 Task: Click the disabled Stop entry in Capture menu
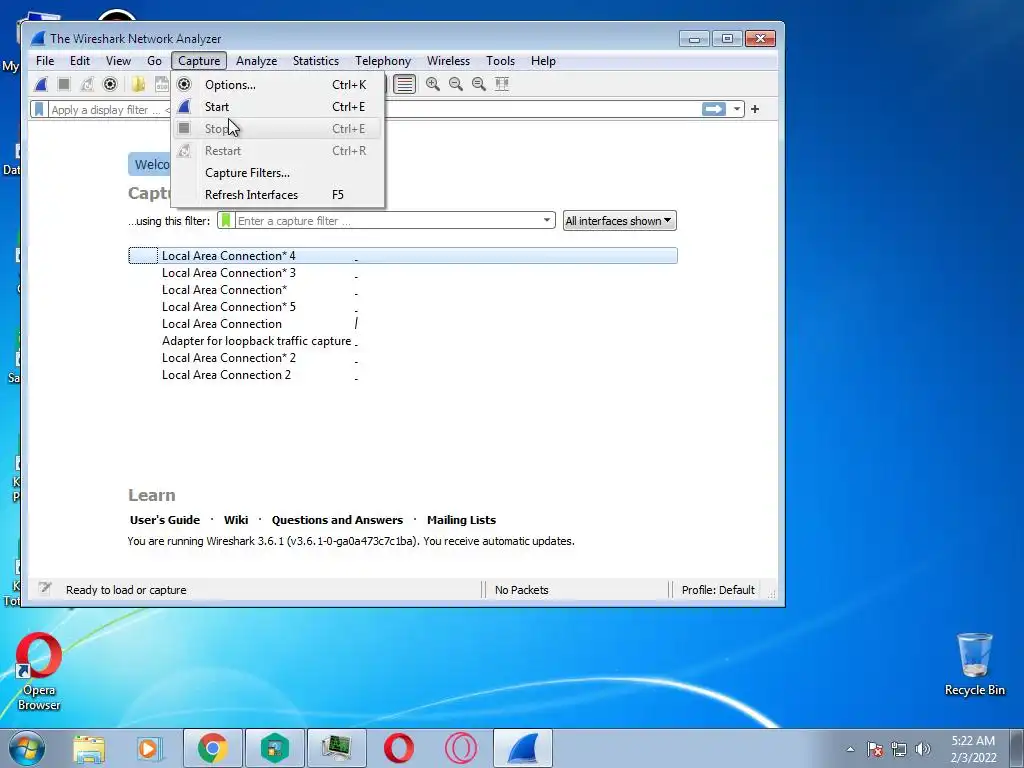[x=278, y=129]
